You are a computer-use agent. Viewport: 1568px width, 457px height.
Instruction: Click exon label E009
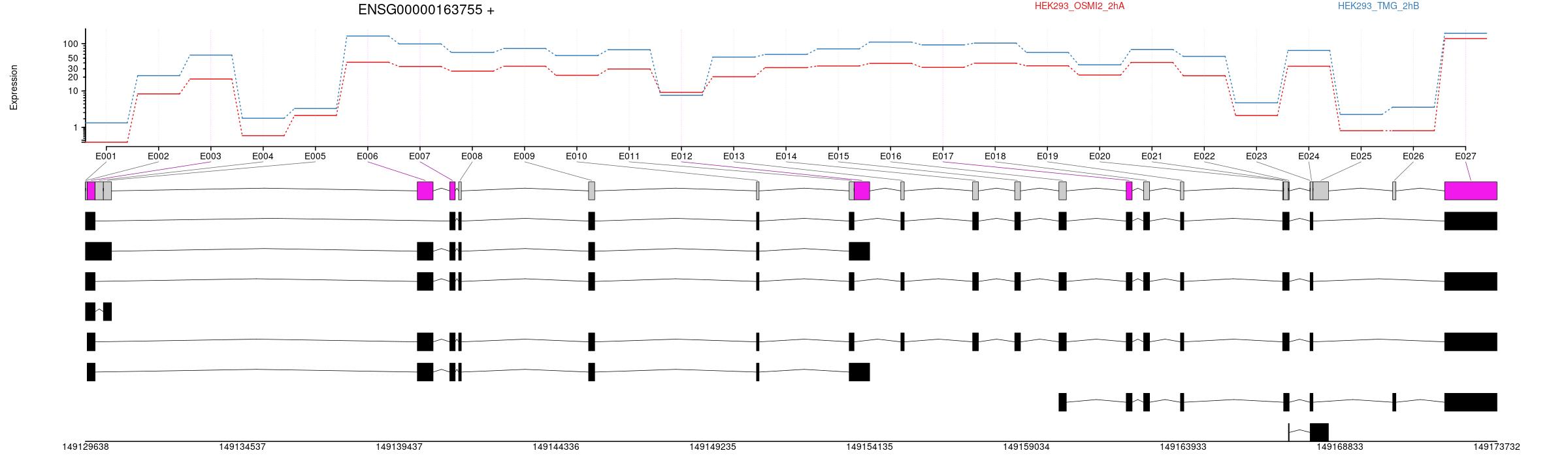524,156
